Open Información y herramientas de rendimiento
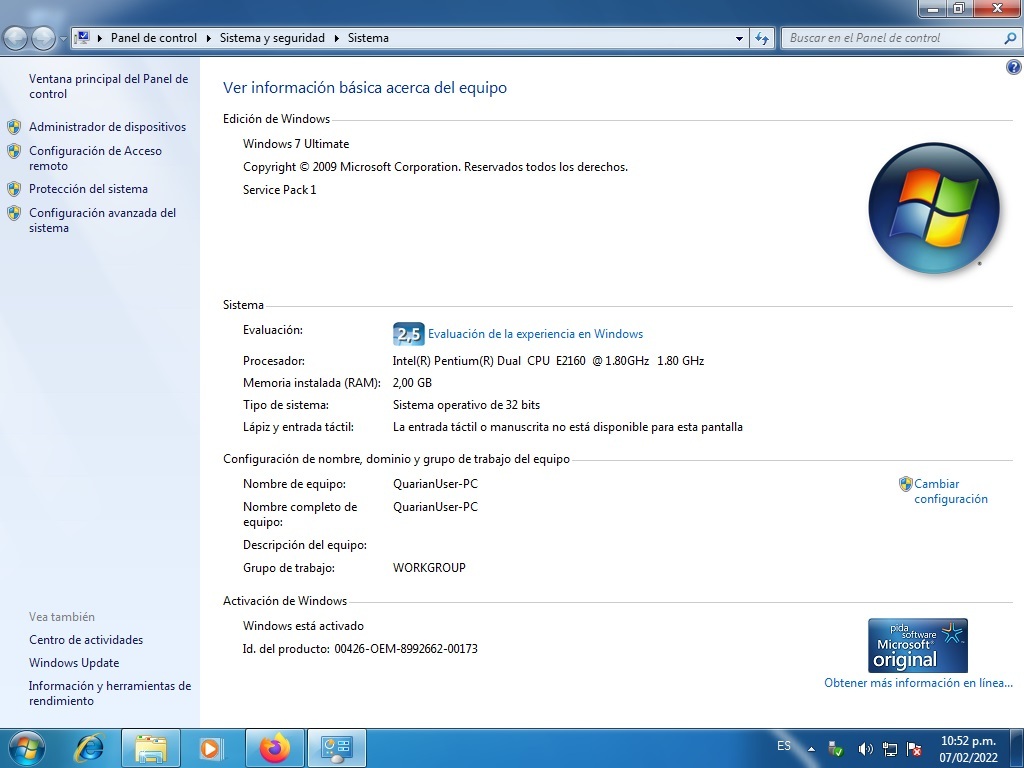Image resolution: width=1024 pixels, height=768 pixels. pyautogui.click(x=110, y=693)
